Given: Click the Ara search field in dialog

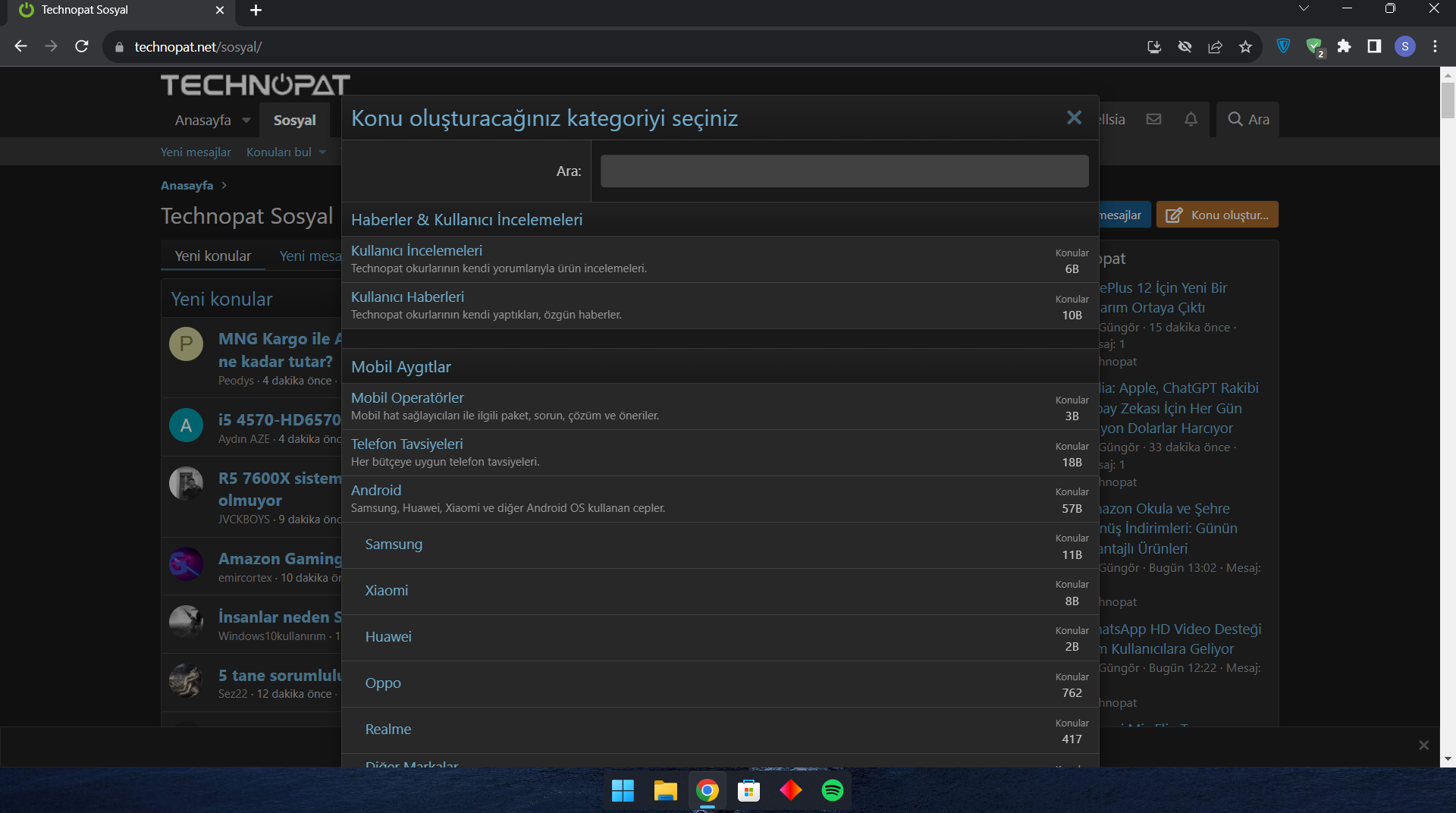Looking at the screenshot, I should point(844,171).
